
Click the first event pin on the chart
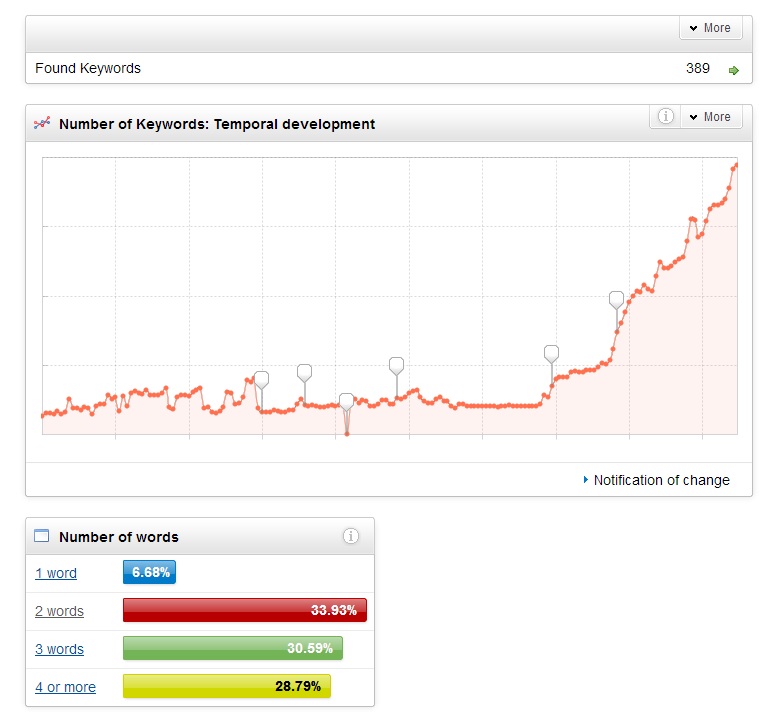point(262,379)
